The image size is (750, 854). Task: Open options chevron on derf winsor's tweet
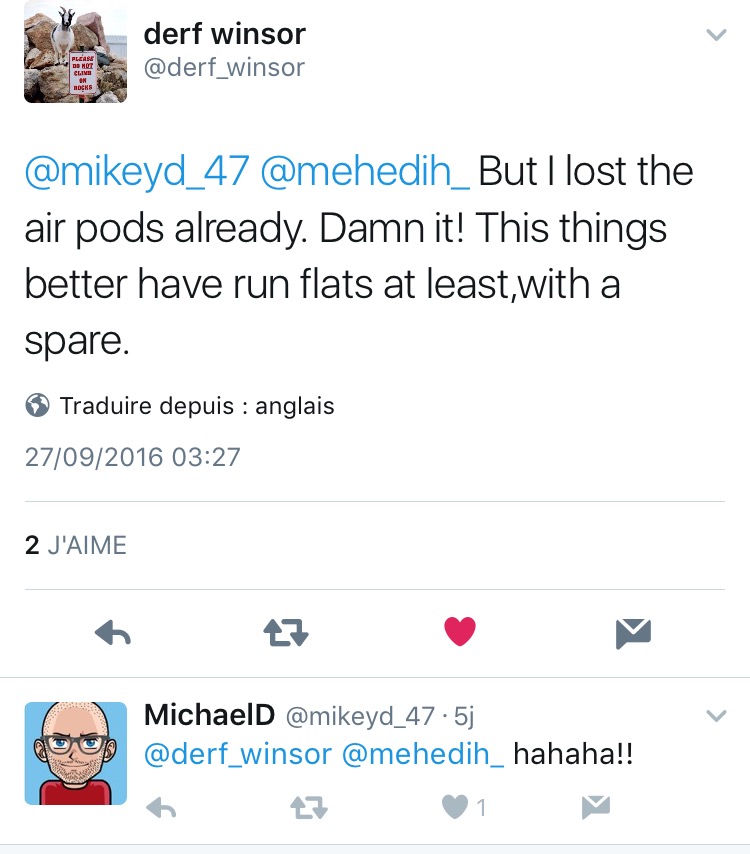[716, 35]
